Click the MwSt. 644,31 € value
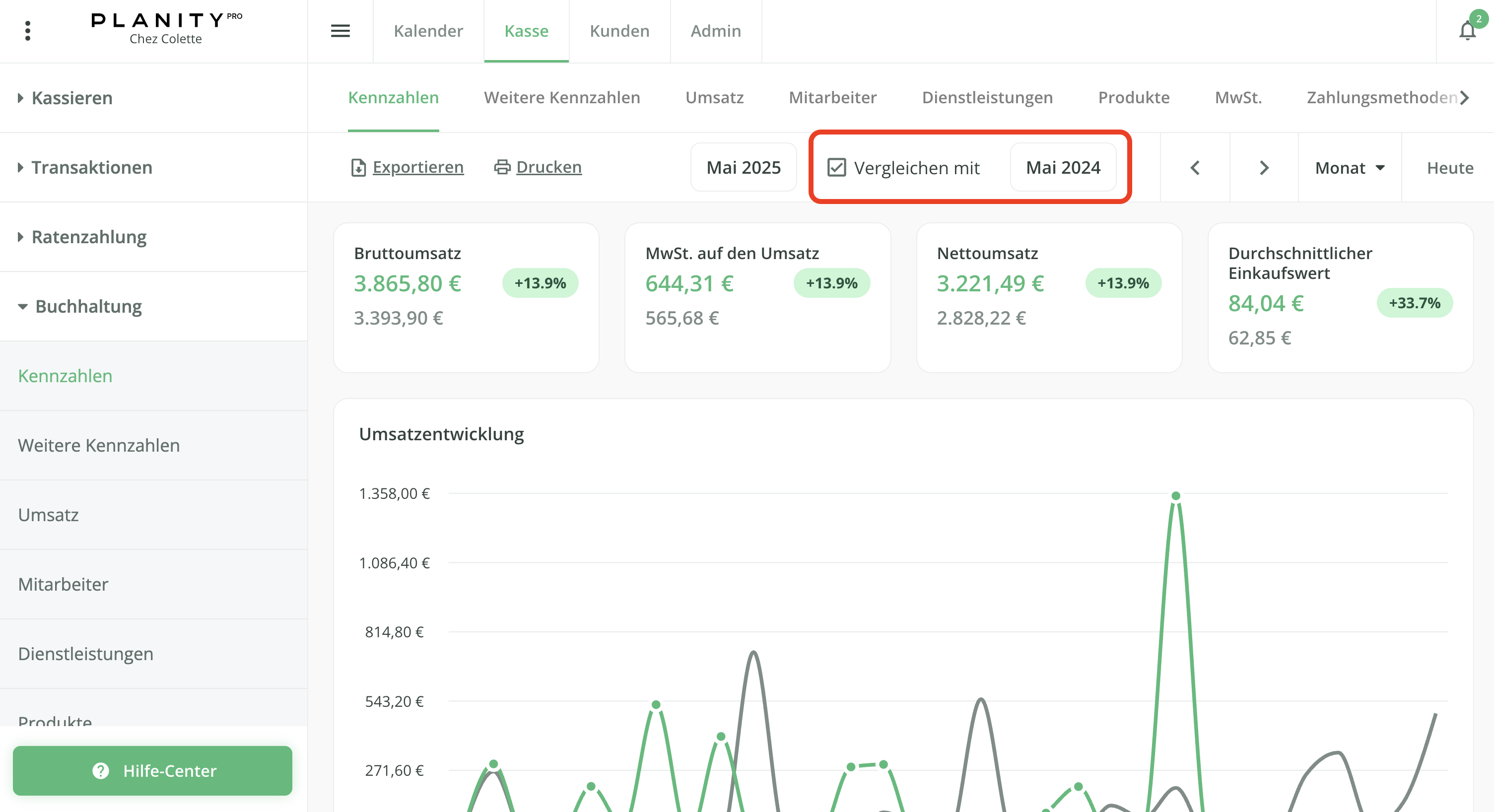The width and height of the screenshot is (1494, 812). 689,283
